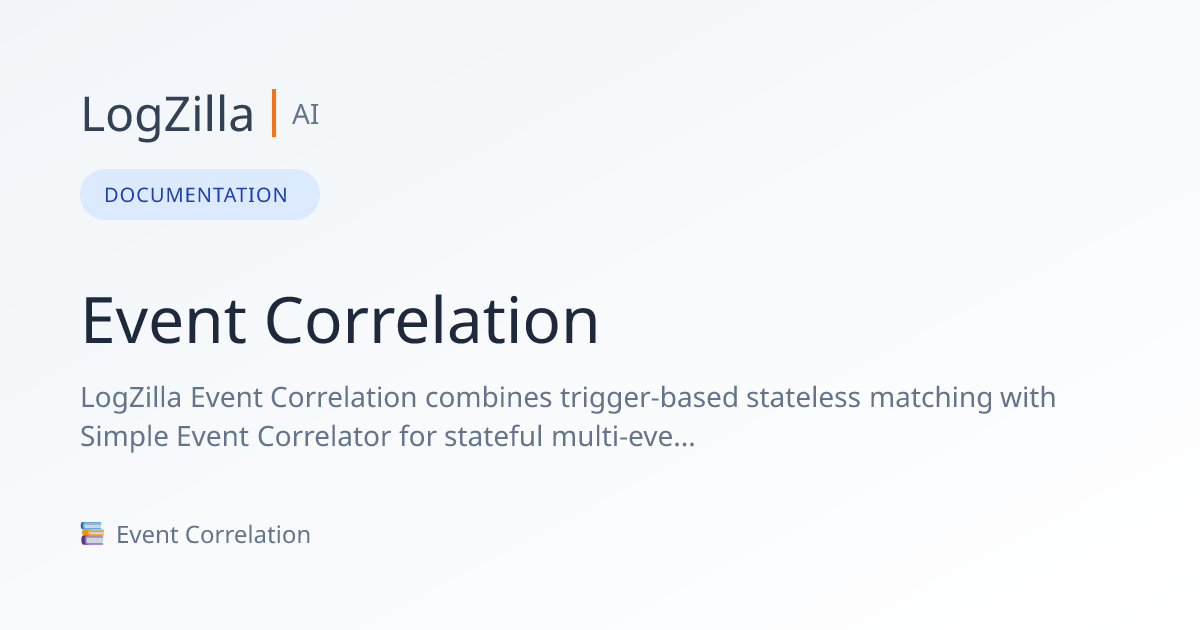Click LogZilla at the description start
Image resolution: width=1200 pixels, height=630 pixels.
(132, 398)
